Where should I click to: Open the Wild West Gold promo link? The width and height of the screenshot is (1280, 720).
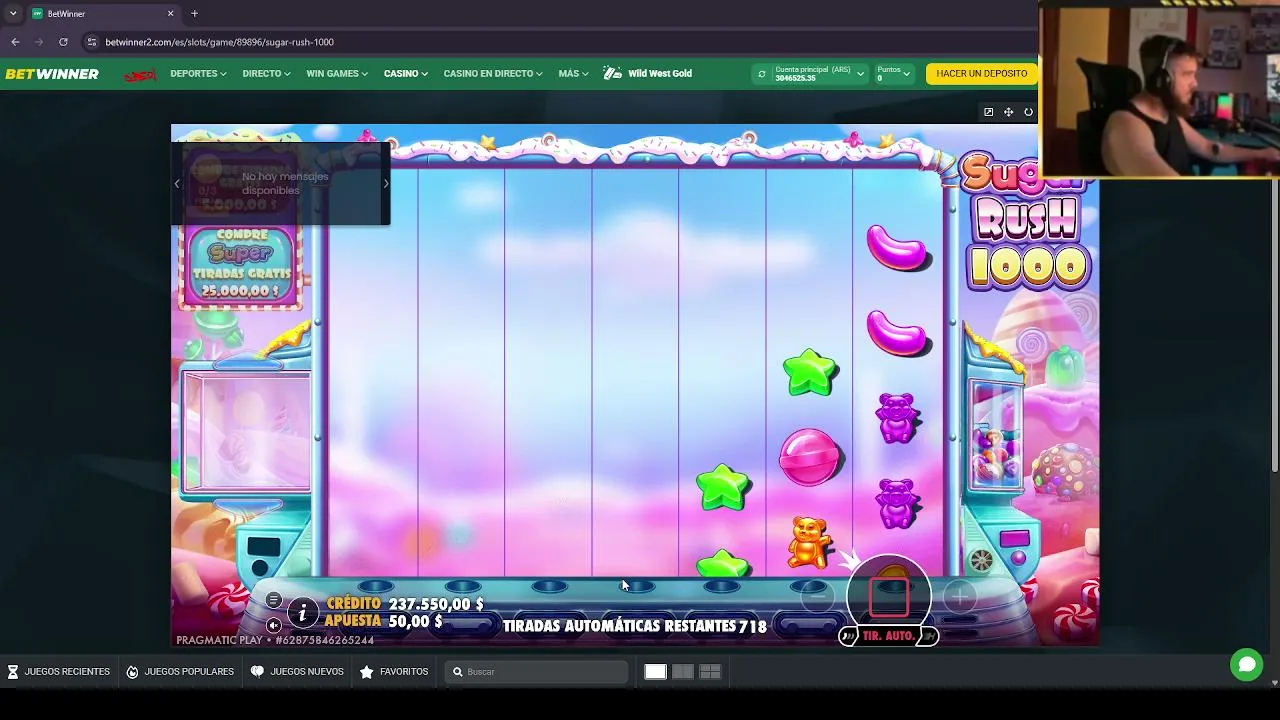point(648,74)
